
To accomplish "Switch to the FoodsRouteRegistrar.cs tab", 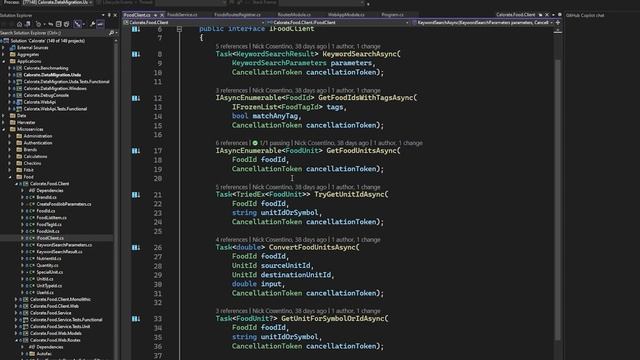I will click(237, 15).
